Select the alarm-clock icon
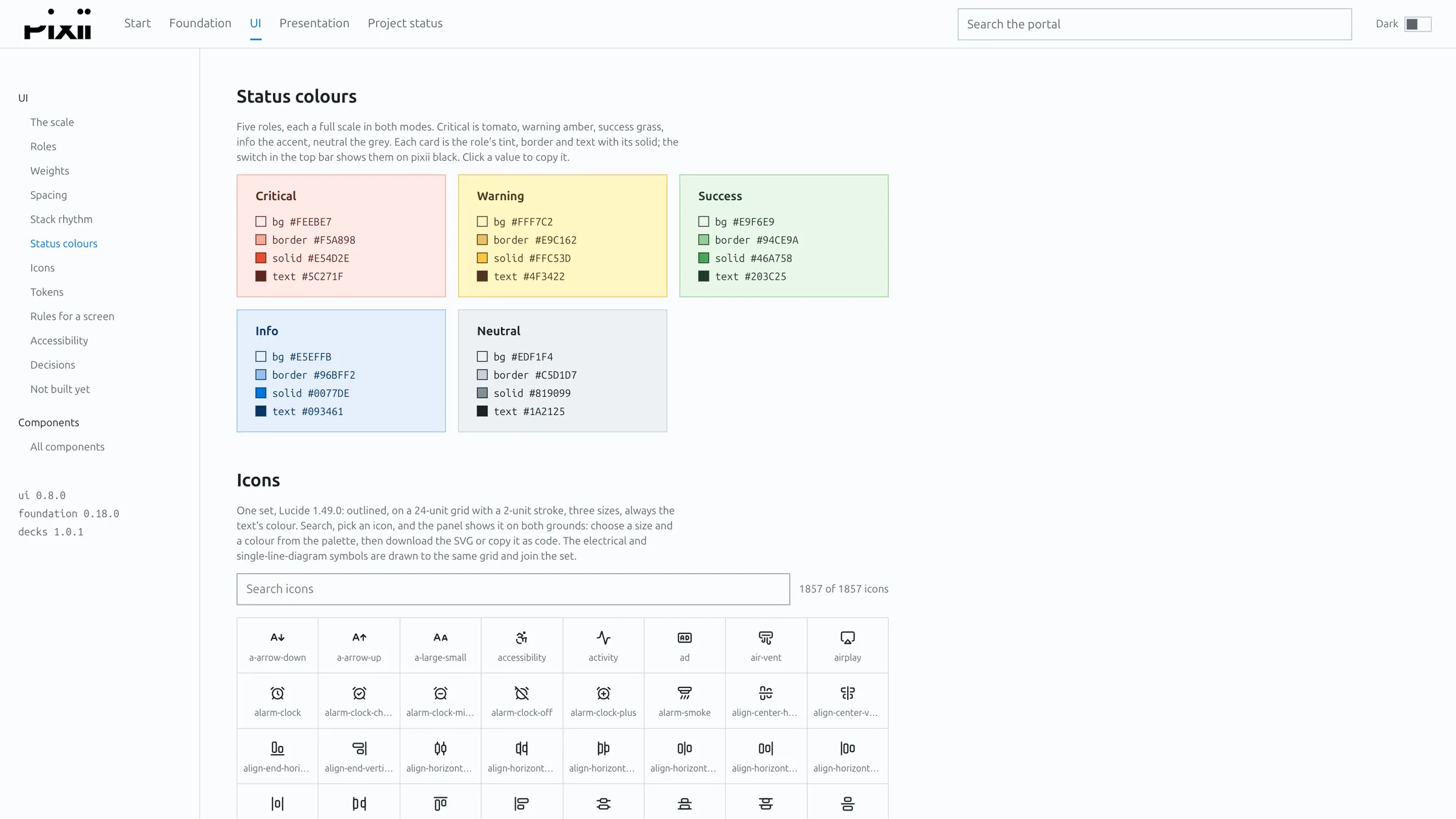1456x819 pixels. click(277, 701)
